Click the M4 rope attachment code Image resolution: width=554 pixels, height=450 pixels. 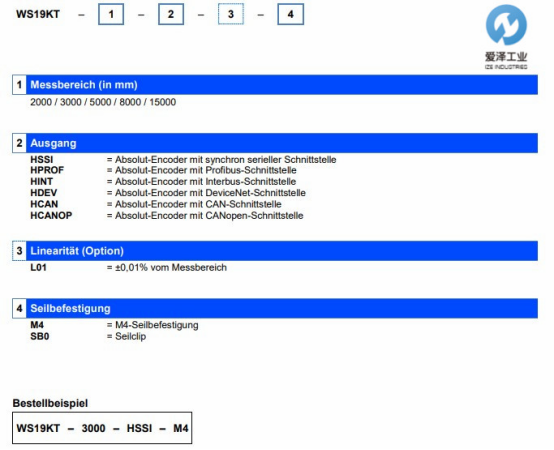pos(37,325)
